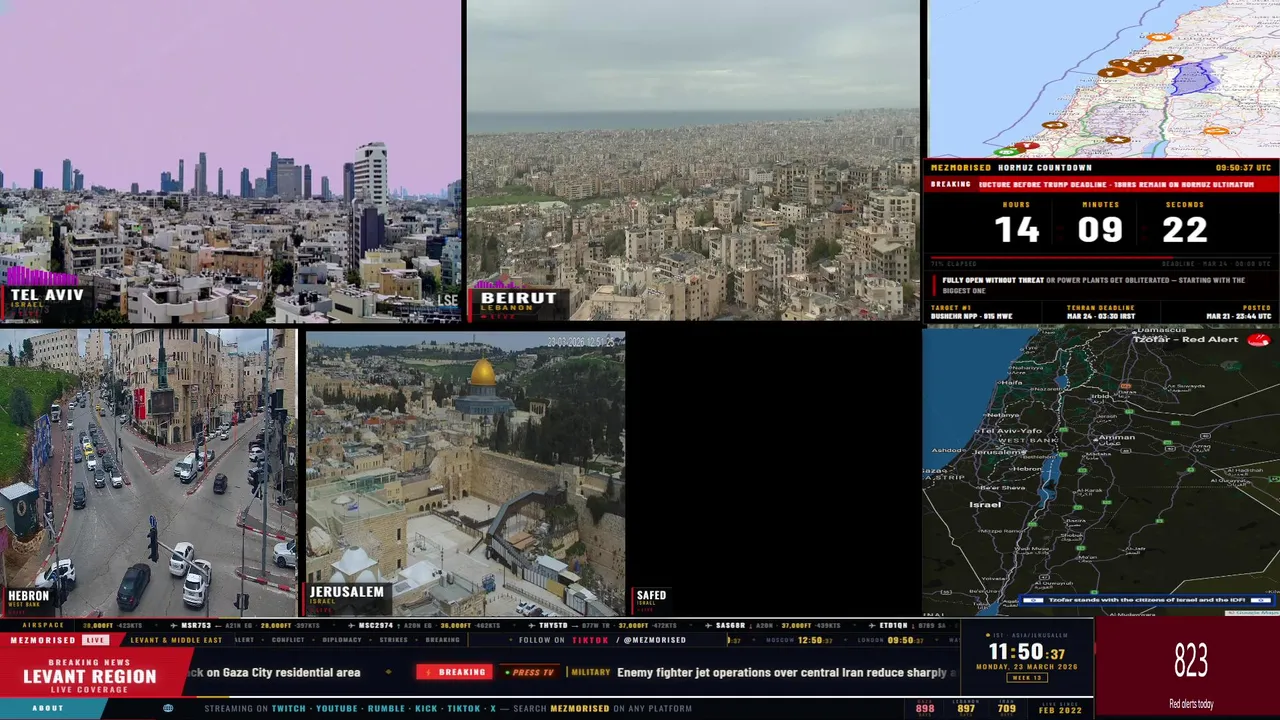1280x720 pixels.
Task: Select the LEVANT & MIDDLE EAST tab
Action: click(x=176, y=640)
